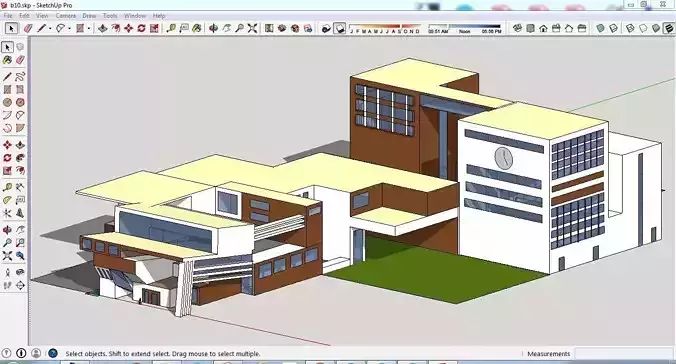Open the Shadow Settings icon
The image size is (676, 364).
(x=326, y=28)
